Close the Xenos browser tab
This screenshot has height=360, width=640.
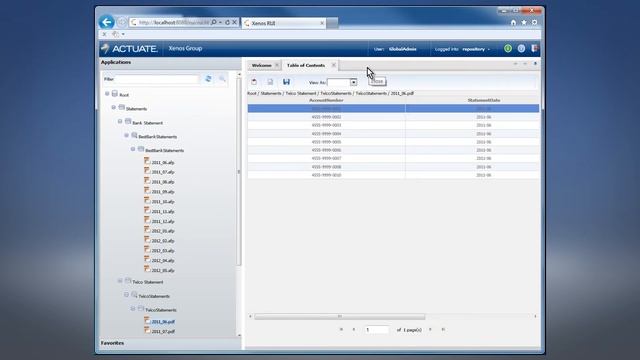click(x=322, y=23)
